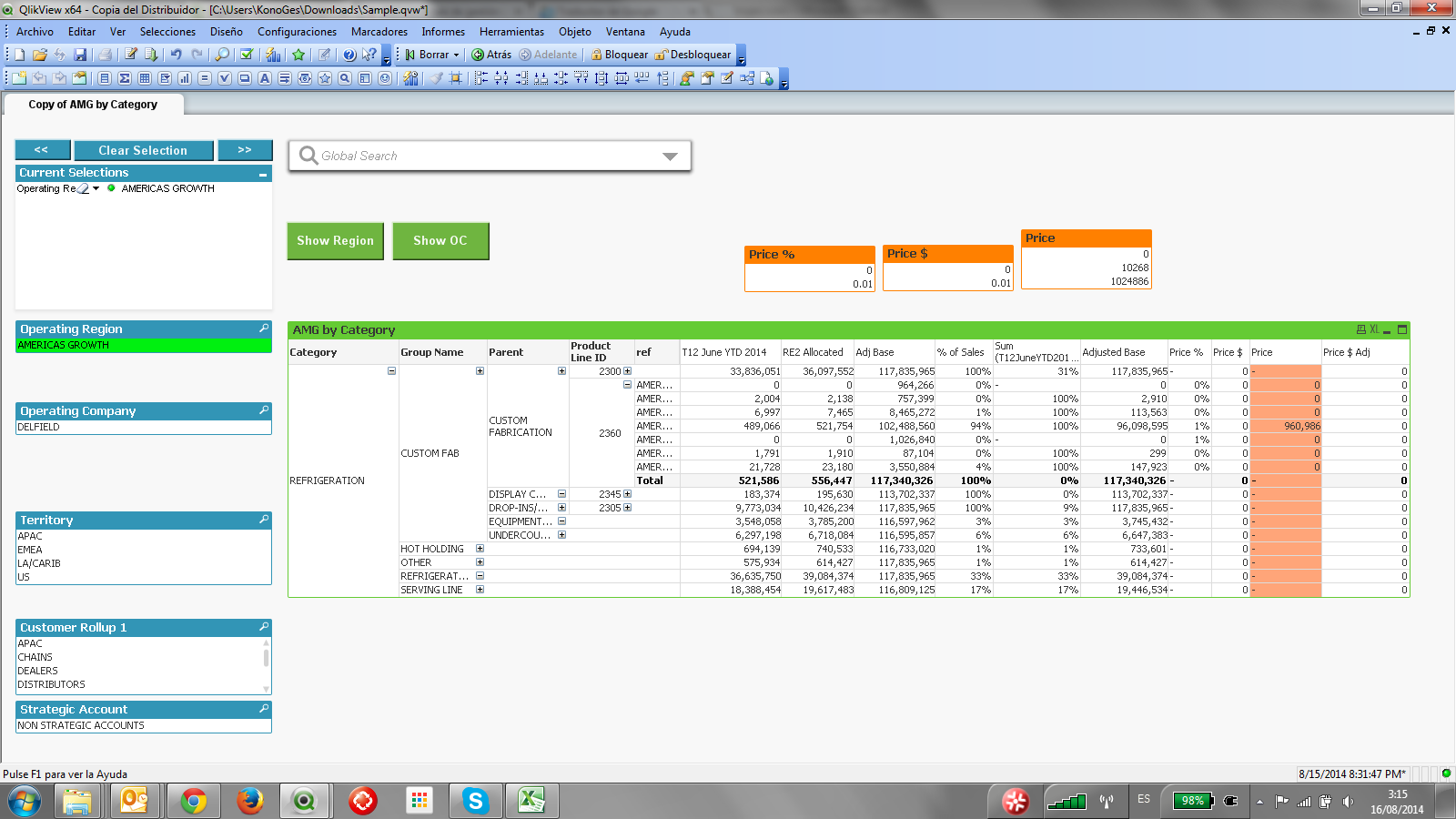Open dropdown arrow next to Operating Re
The image size is (1456, 819).
click(x=96, y=188)
